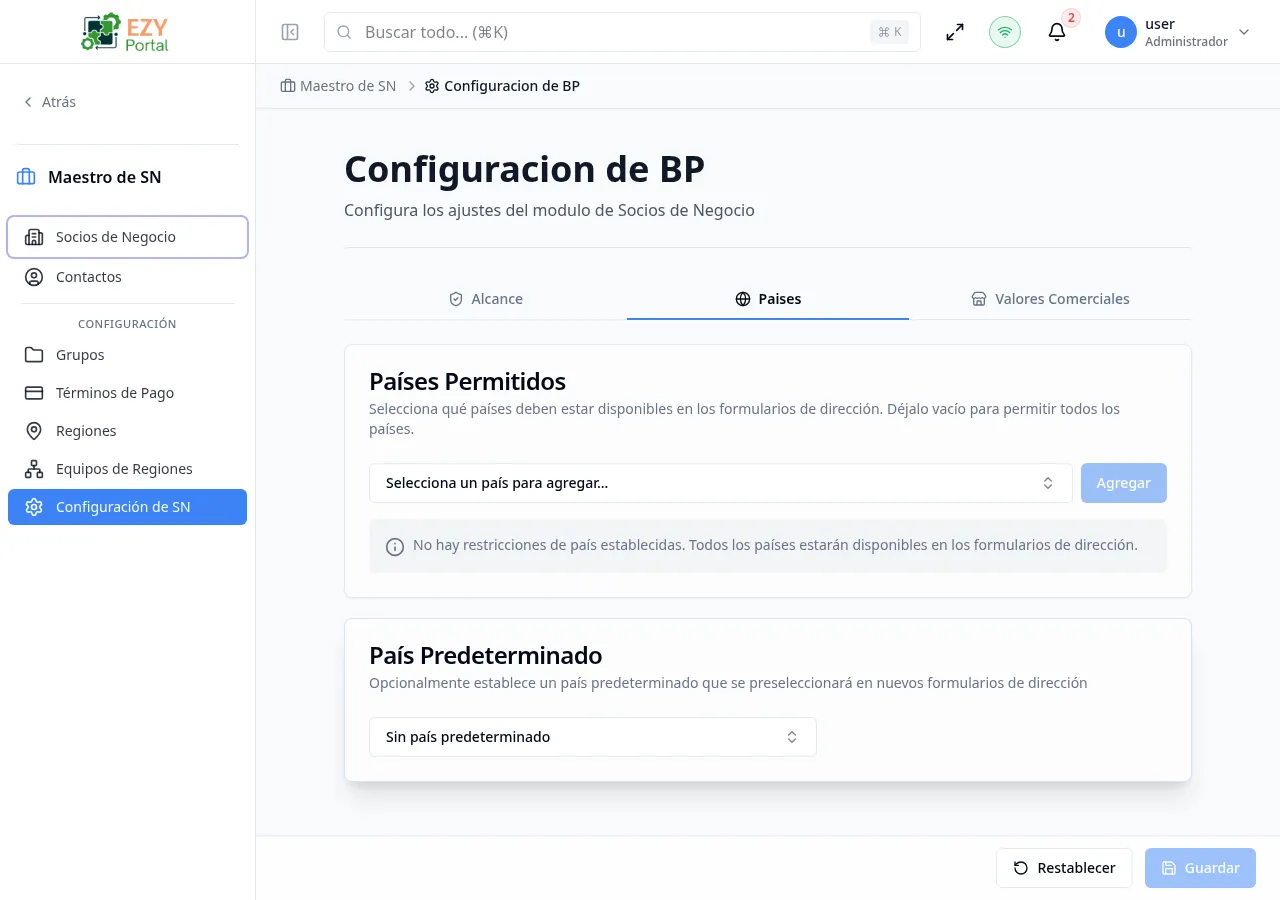Expand the user account menu chevron
Screen dimensions: 1280x900
[x=1244, y=32]
